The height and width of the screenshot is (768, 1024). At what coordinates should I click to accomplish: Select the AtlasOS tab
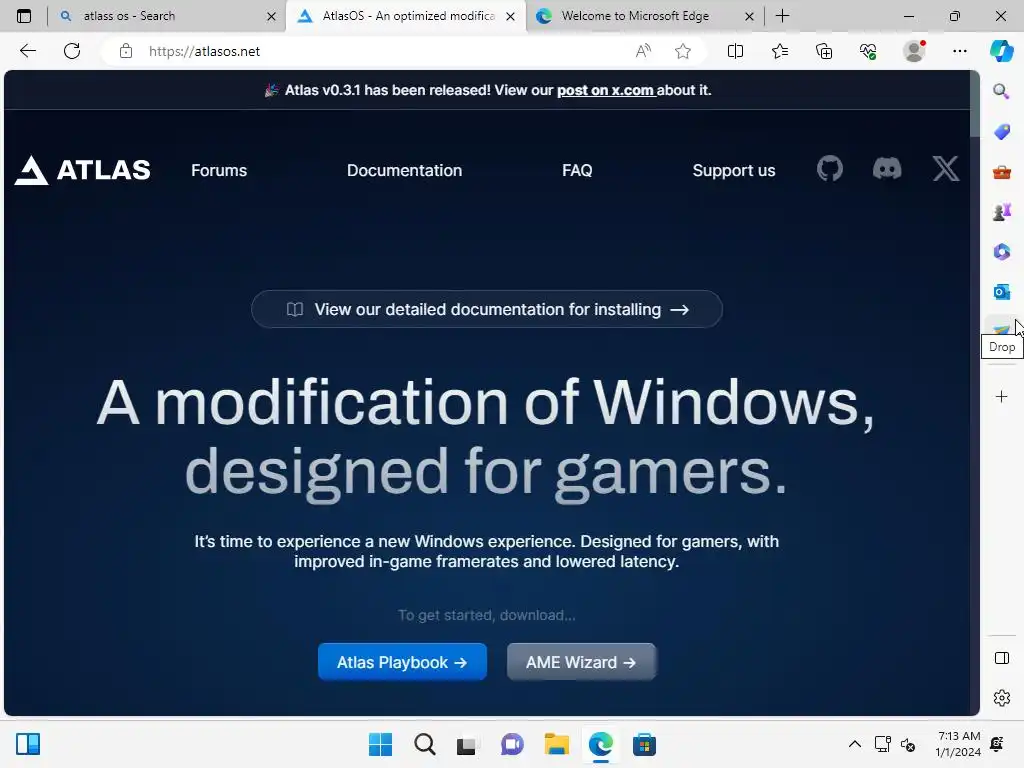point(406,16)
